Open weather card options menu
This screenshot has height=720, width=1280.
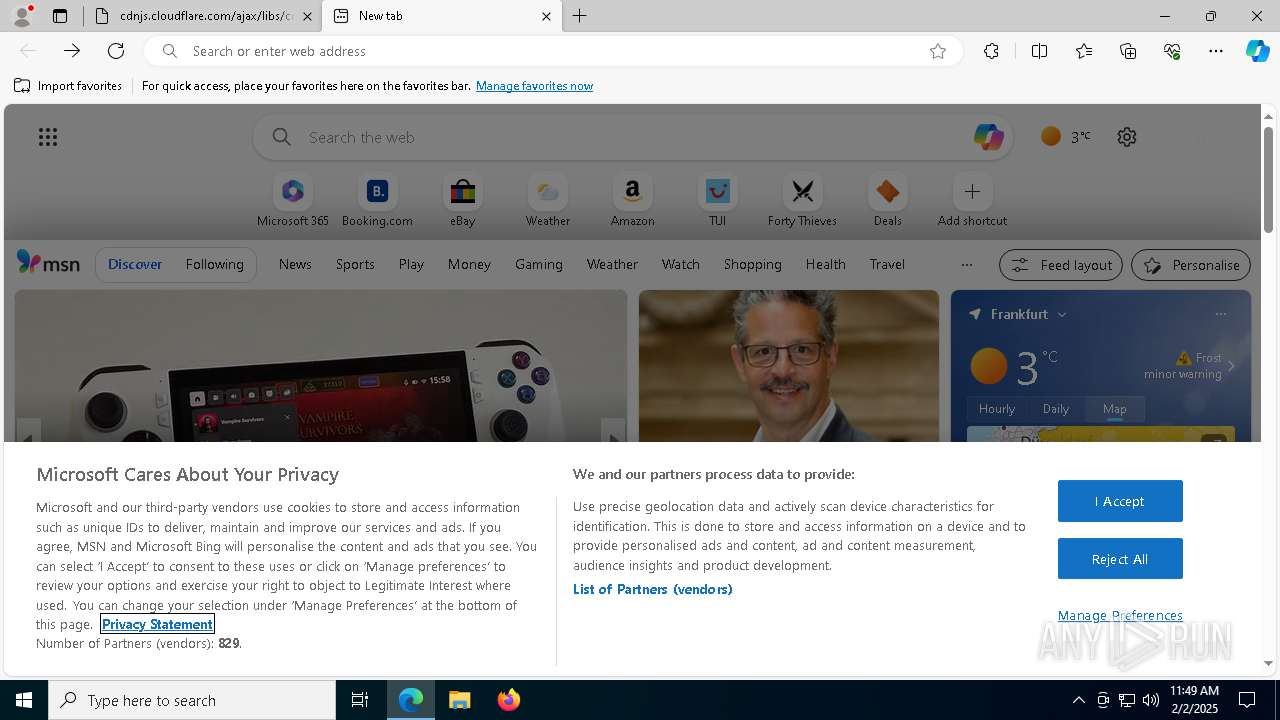[1221, 314]
